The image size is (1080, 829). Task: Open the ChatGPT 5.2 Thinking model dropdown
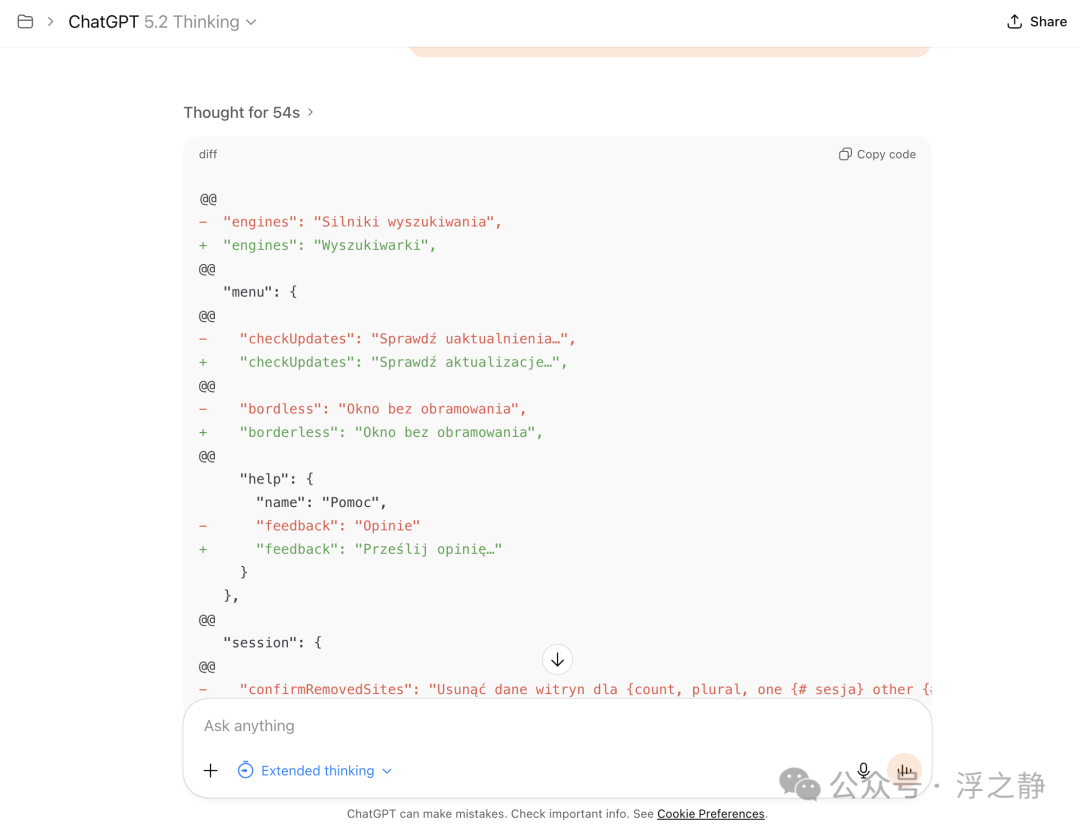(163, 22)
